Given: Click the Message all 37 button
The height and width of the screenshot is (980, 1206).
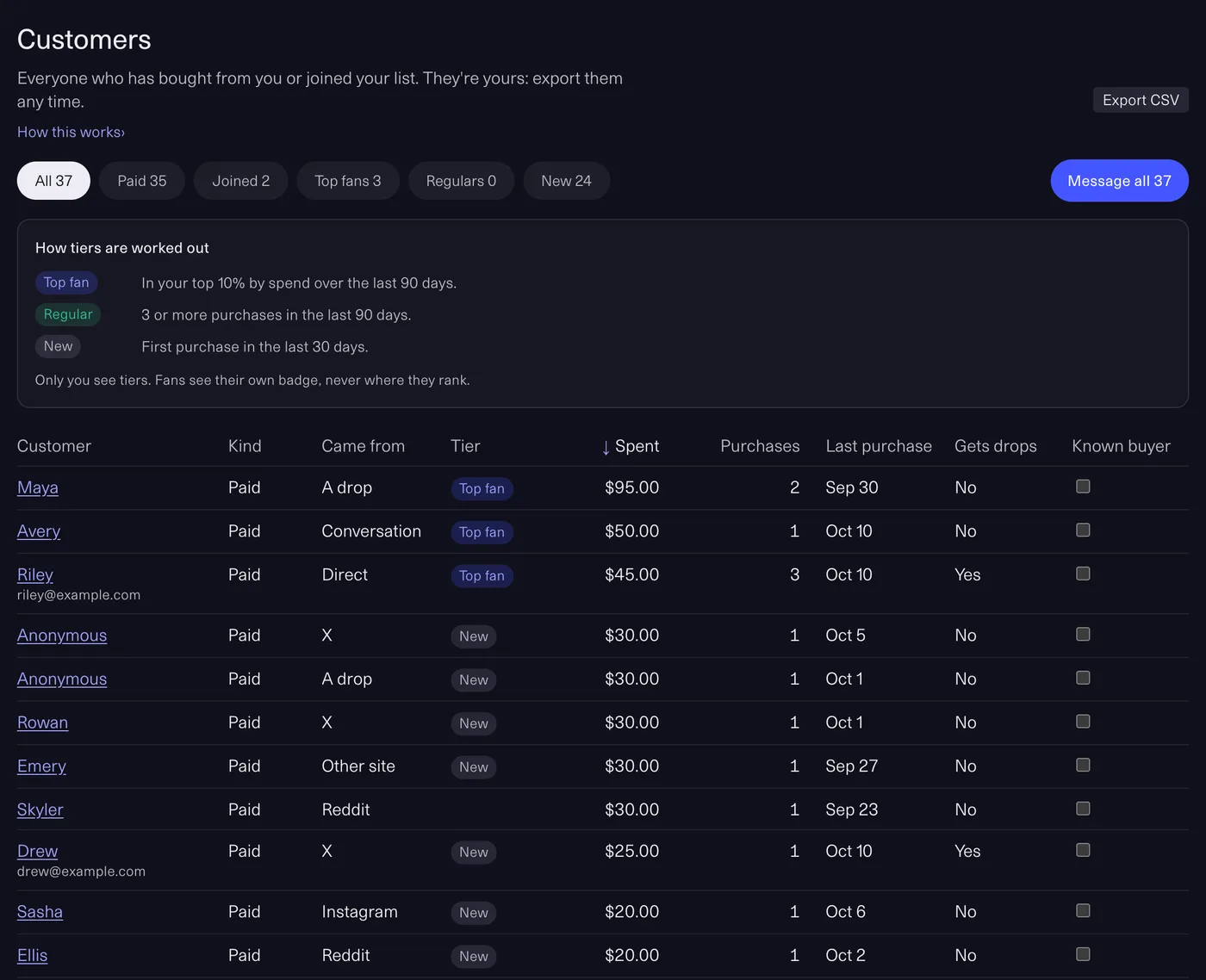Looking at the screenshot, I should coord(1119,181).
